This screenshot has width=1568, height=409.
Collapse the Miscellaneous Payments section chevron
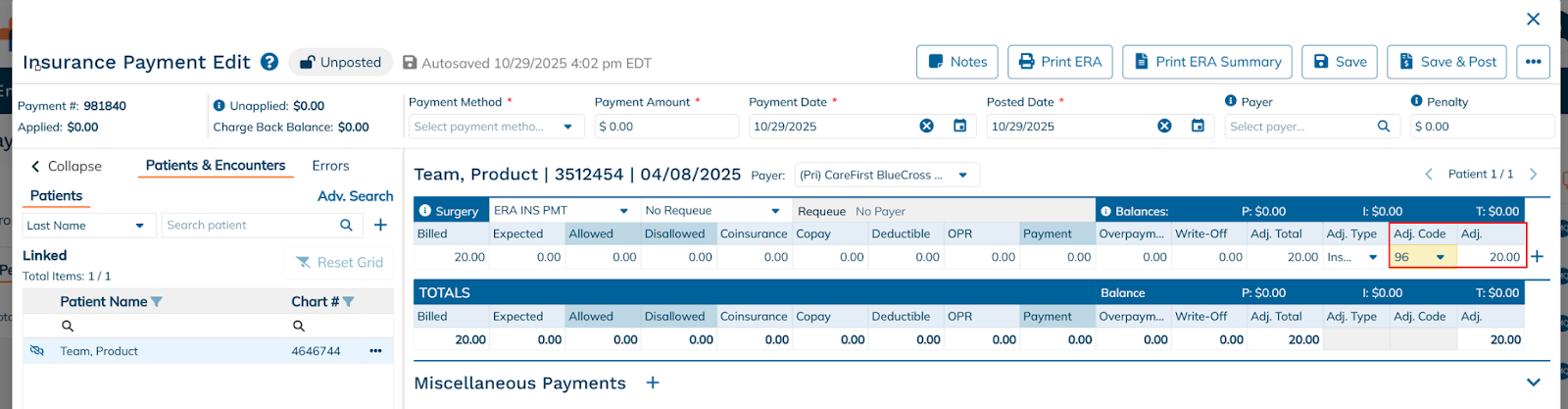tap(1533, 383)
